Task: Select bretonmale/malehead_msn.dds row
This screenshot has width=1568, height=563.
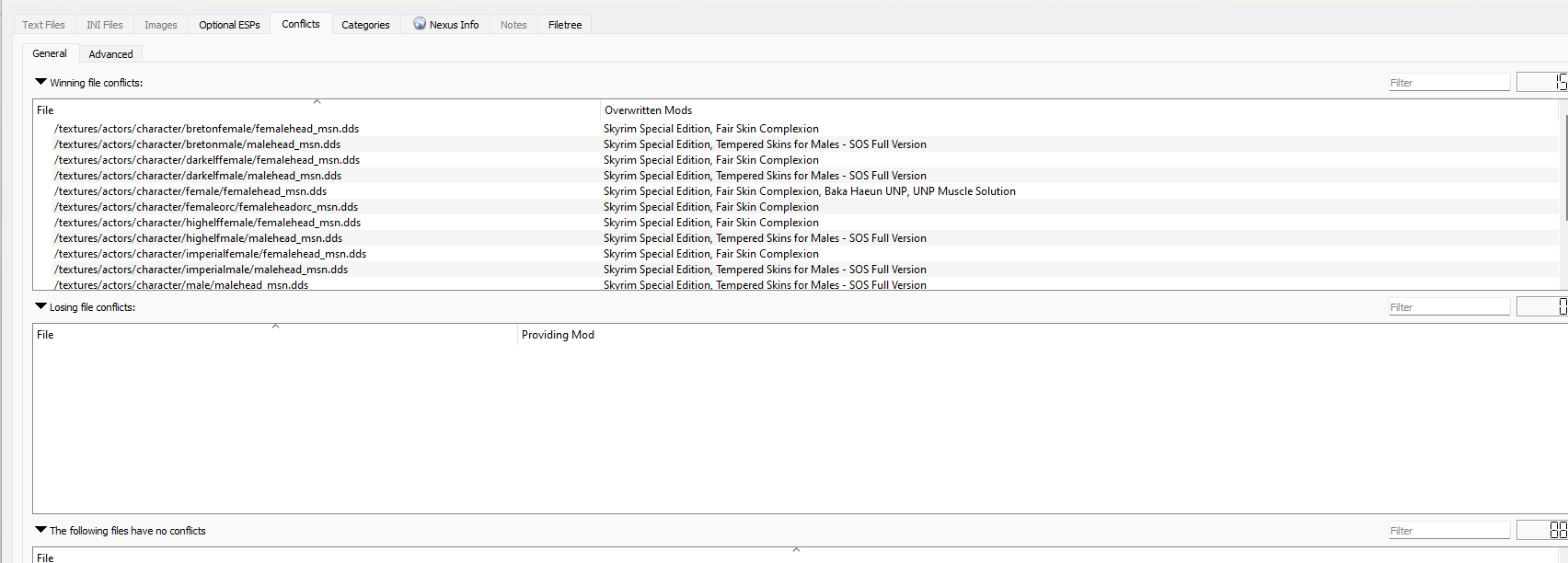Action: (x=796, y=144)
